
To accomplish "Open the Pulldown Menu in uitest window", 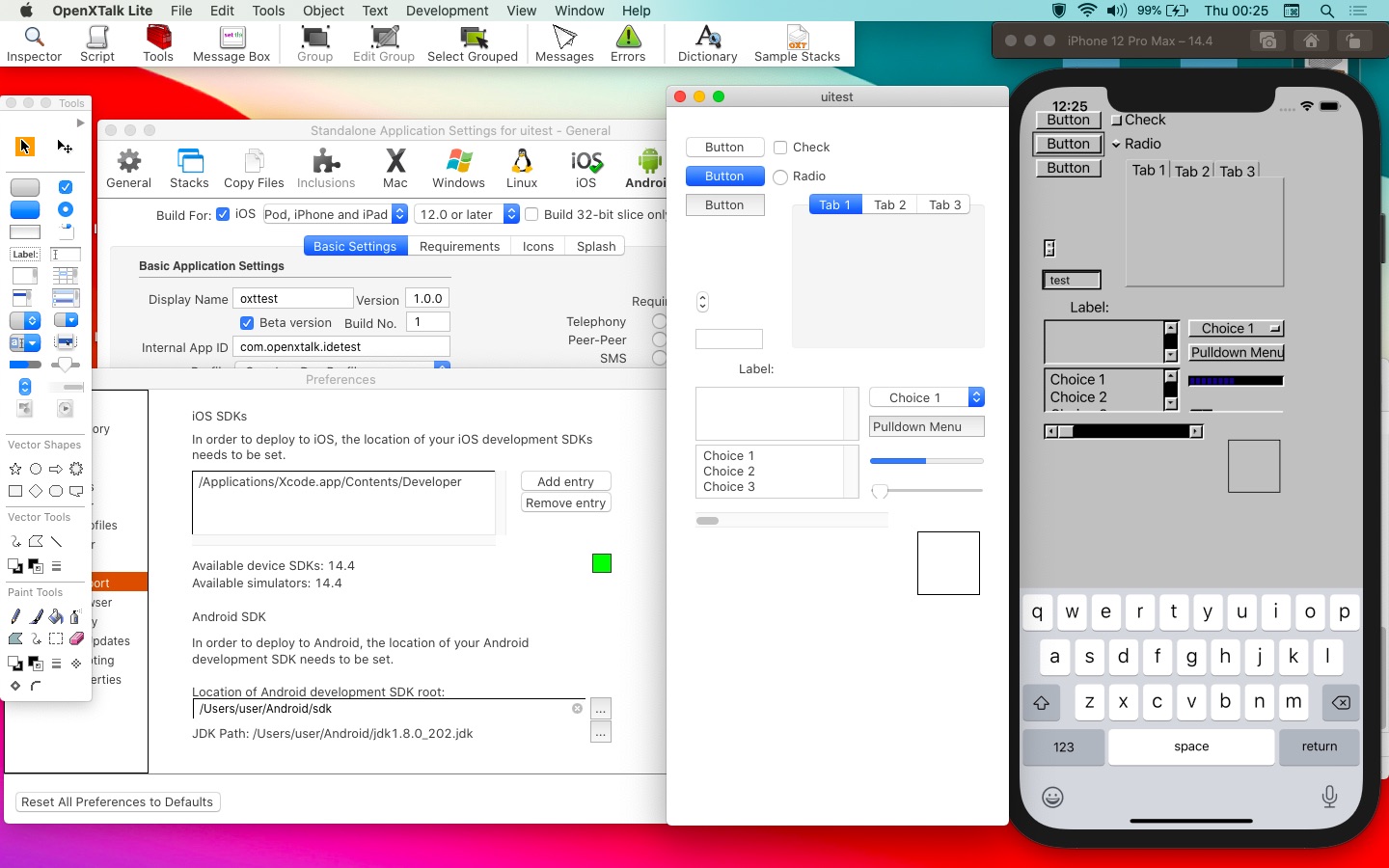I will click(927, 426).
